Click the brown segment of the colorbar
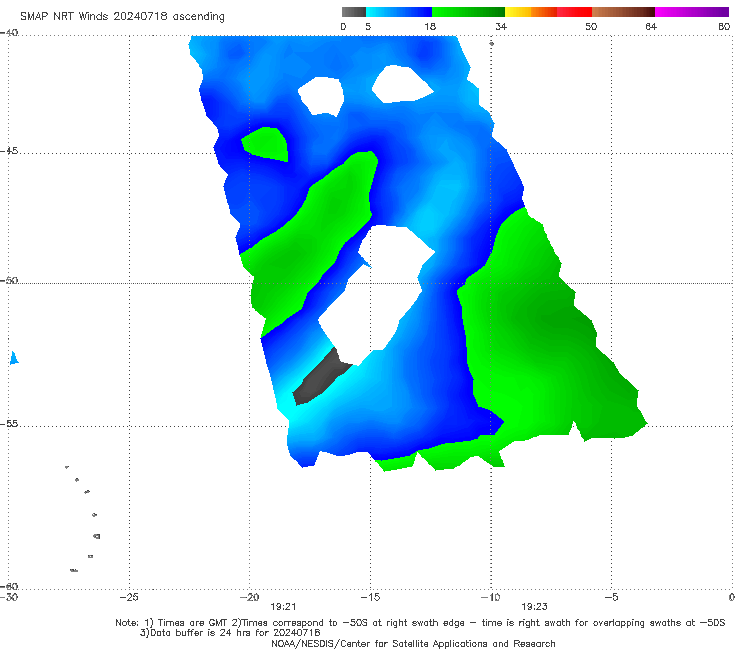 [x=623, y=12]
